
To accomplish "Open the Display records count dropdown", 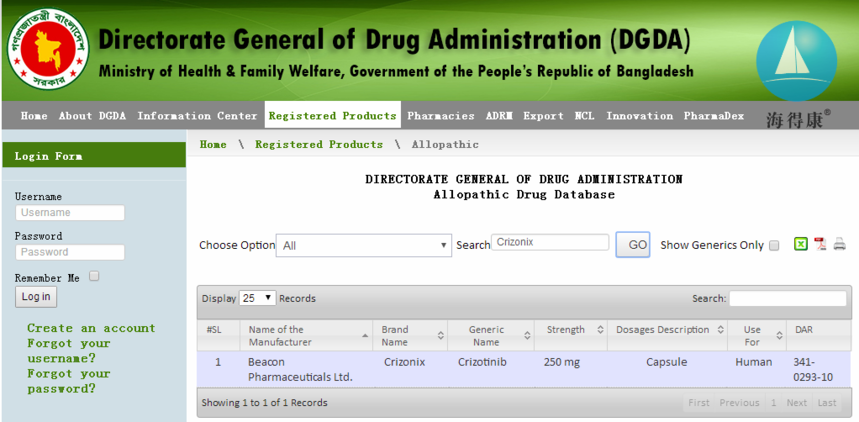I will tap(257, 298).
